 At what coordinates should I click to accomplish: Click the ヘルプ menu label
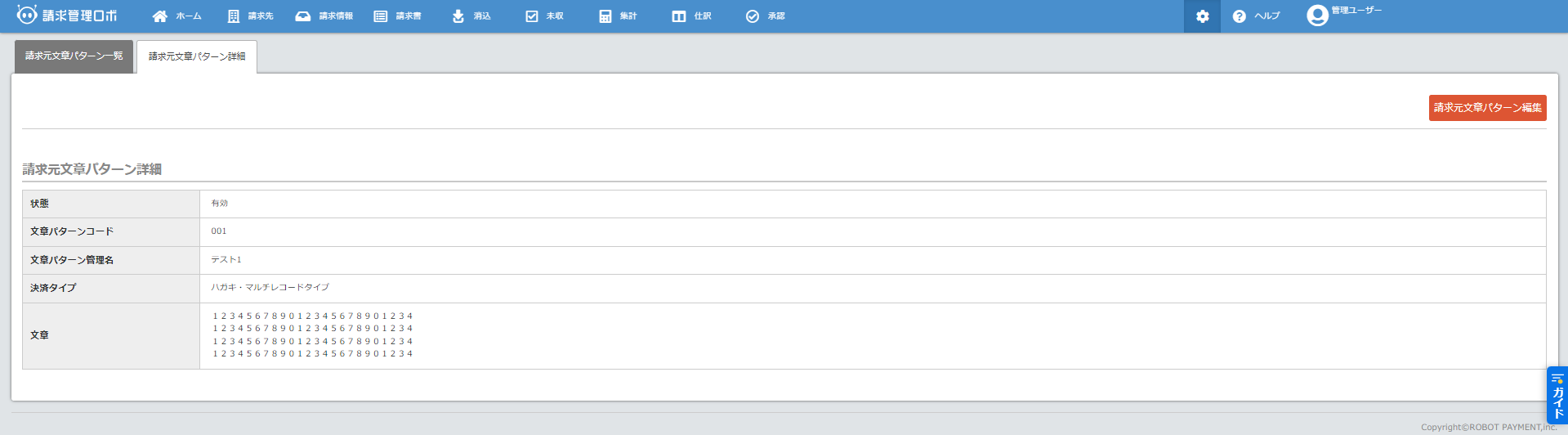click(1267, 16)
